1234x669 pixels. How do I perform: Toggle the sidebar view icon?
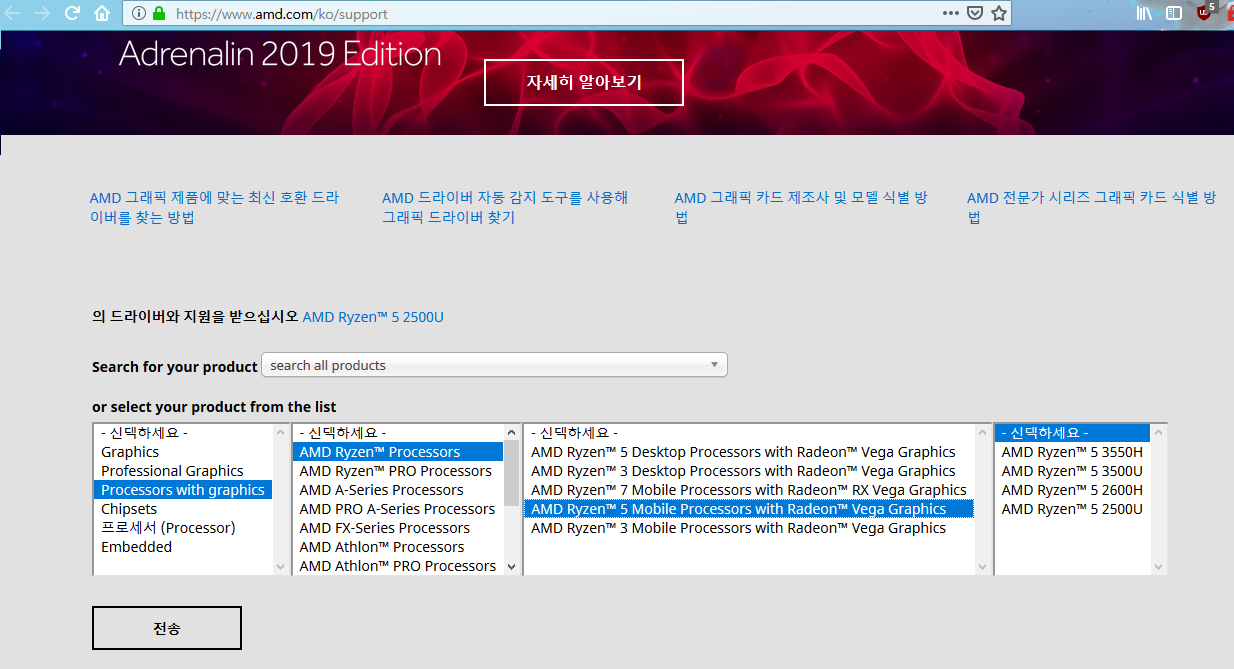pyautogui.click(x=1174, y=14)
